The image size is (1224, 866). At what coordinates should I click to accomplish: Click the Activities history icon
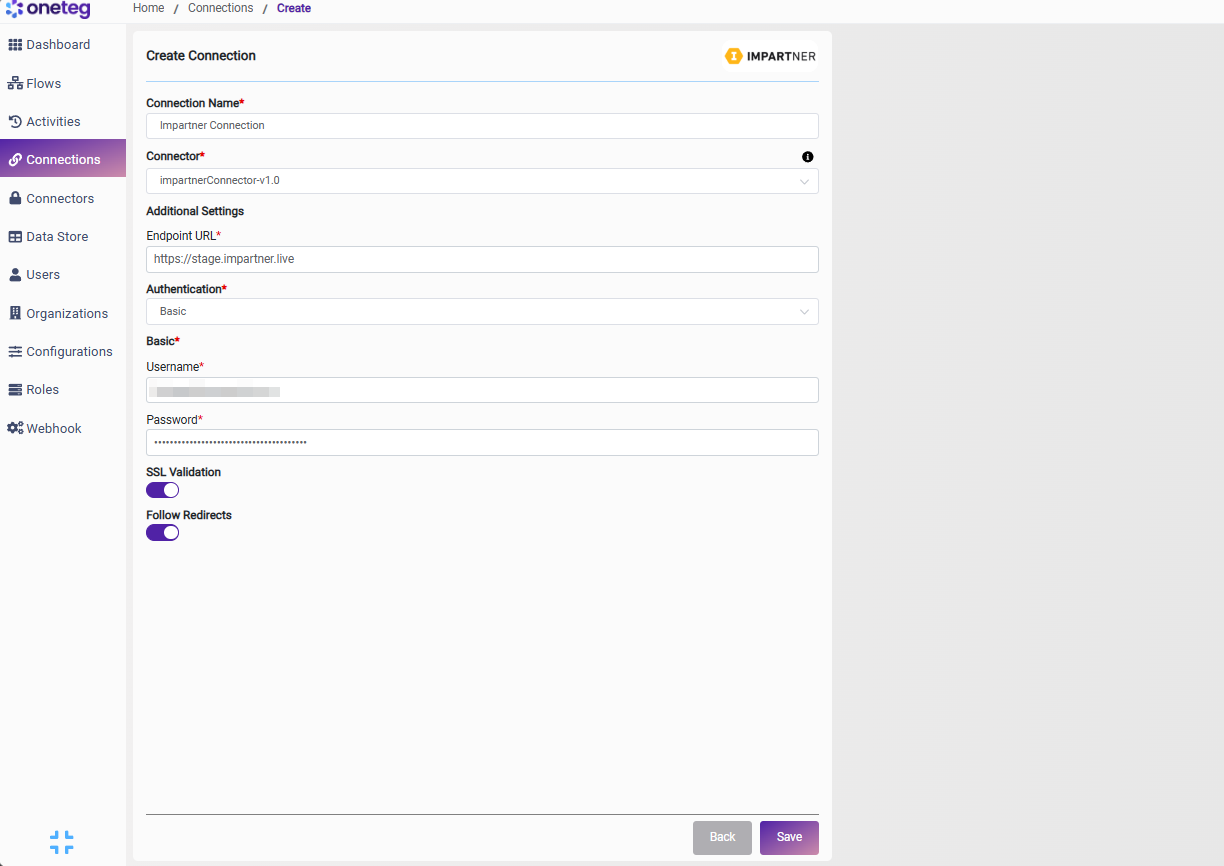click(15, 122)
